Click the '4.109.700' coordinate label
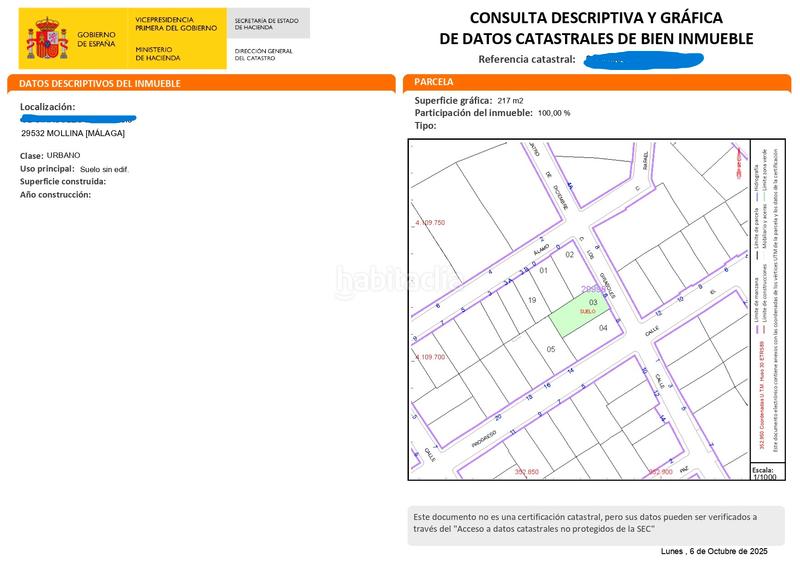This screenshot has width=800, height=565. (x=430, y=357)
